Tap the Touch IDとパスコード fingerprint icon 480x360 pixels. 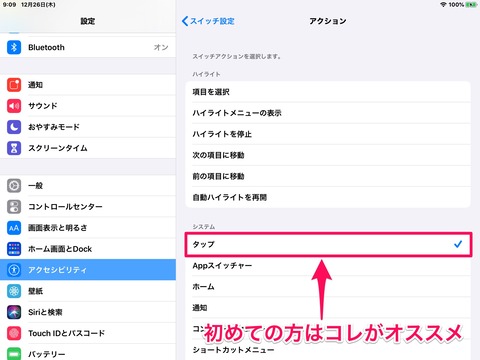coord(14,333)
